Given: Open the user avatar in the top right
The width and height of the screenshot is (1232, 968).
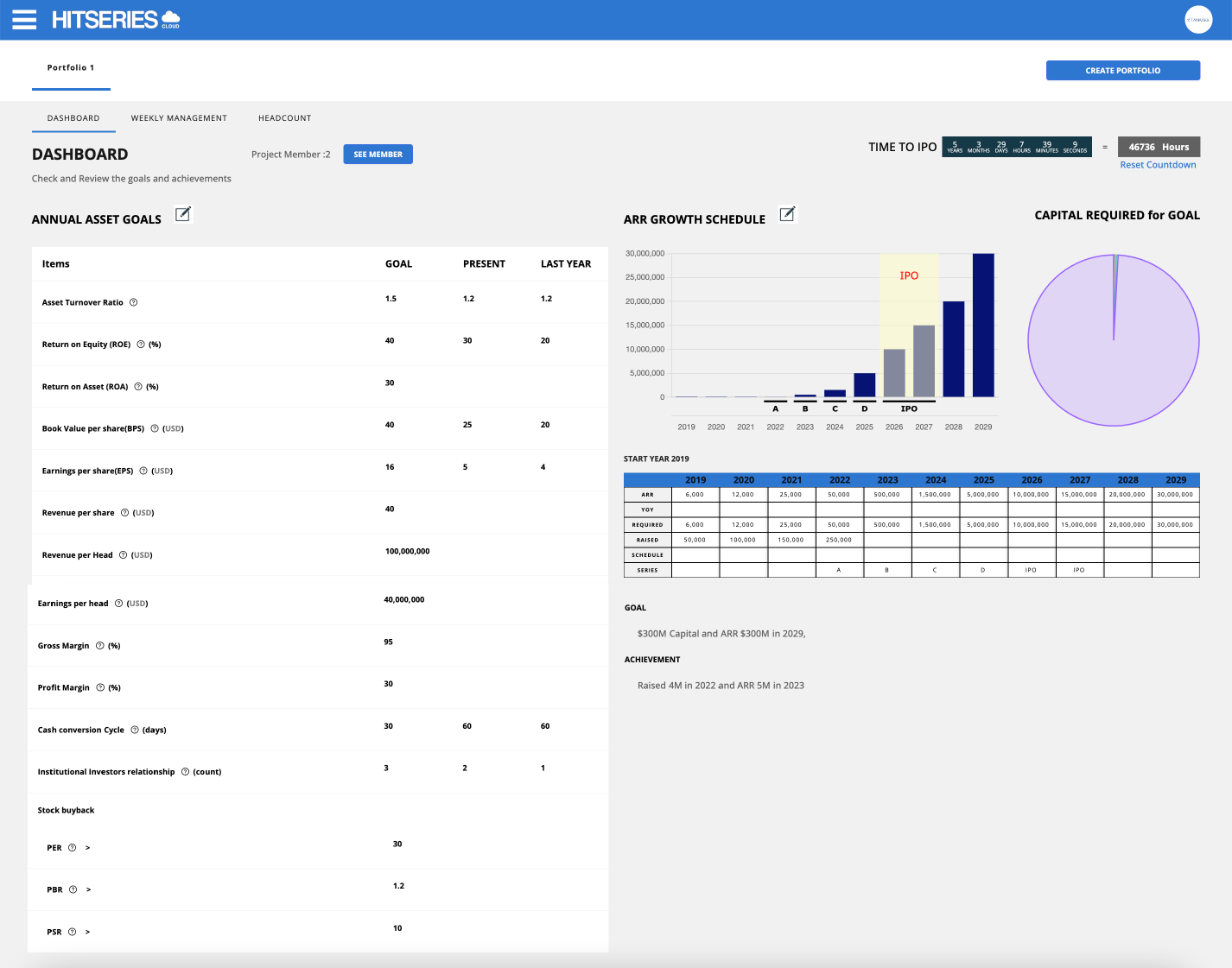Looking at the screenshot, I should click(x=1199, y=19).
